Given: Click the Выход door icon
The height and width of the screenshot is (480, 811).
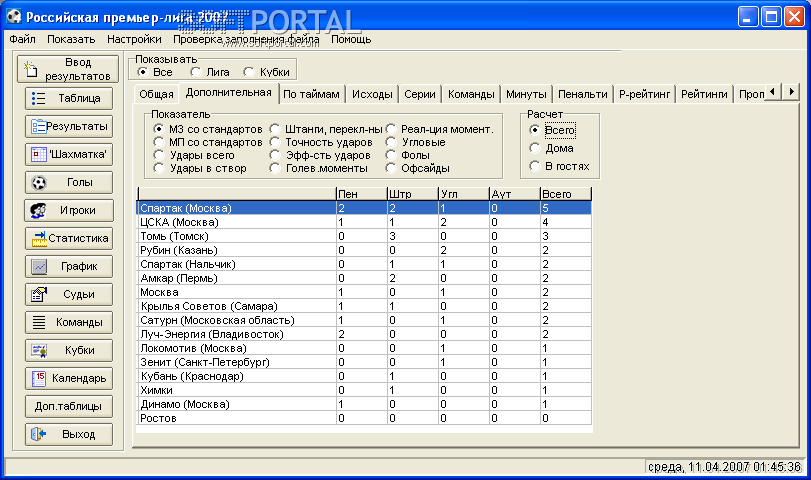Looking at the screenshot, I should pyautogui.click(x=39, y=434).
